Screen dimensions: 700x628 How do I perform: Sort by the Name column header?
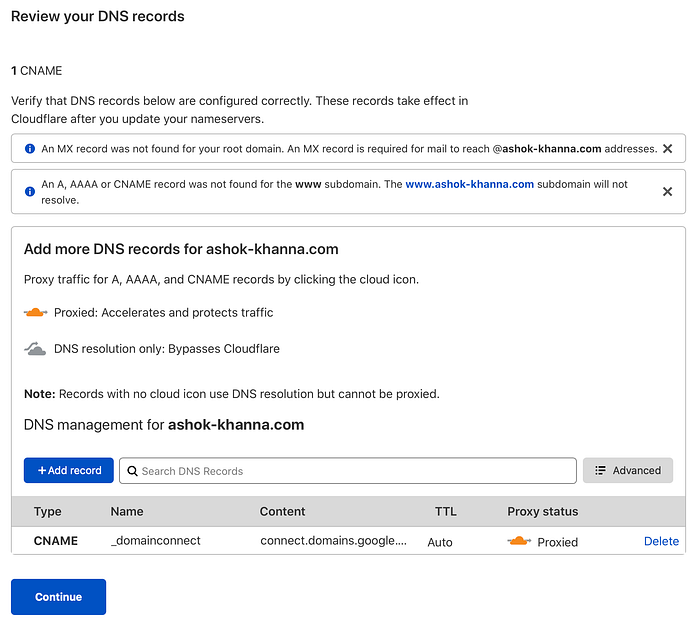[x=127, y=512]
